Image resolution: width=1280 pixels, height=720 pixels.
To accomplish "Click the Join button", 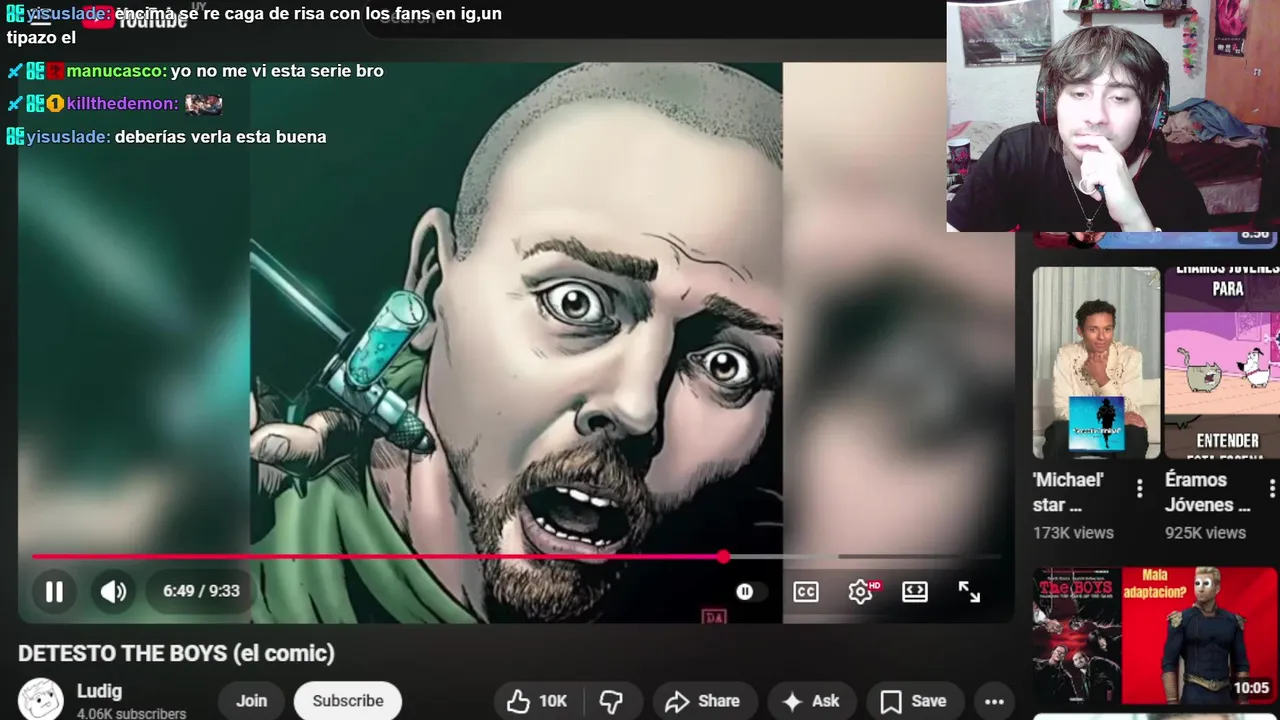I will [x=251, y=701].
